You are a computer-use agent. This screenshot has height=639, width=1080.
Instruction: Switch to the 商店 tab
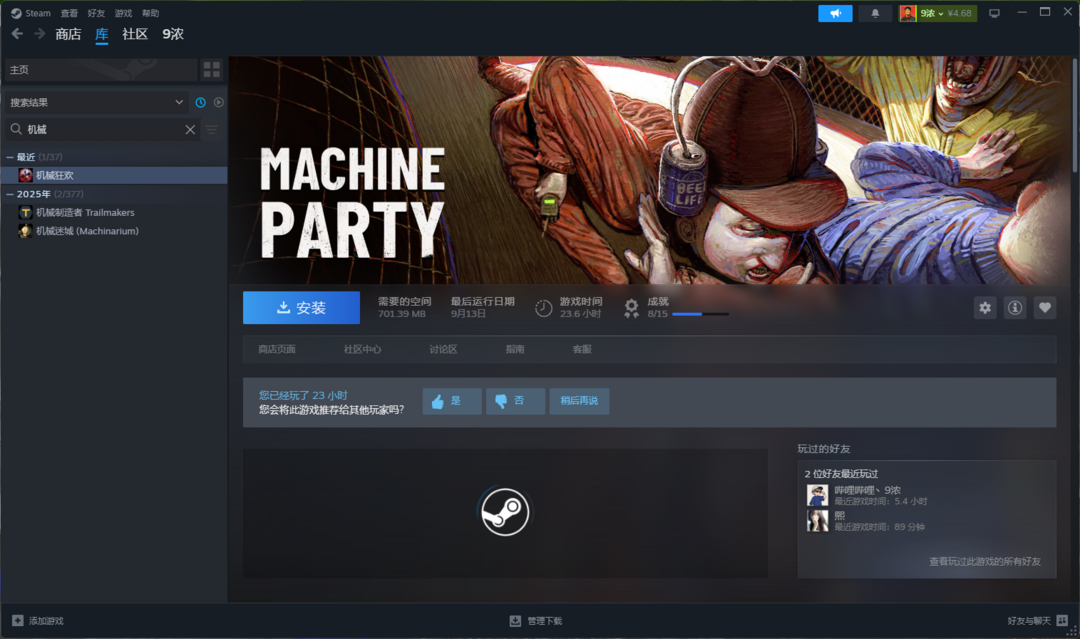(x=68, y=34)
